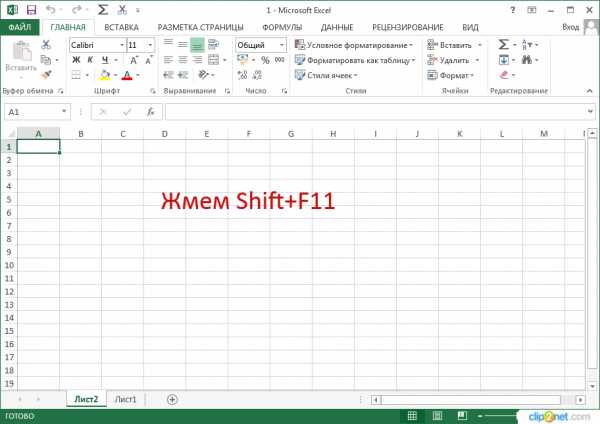Click the Вход sign-in link
The width and height of the screenshot is (600, 424).
(570, 27)
